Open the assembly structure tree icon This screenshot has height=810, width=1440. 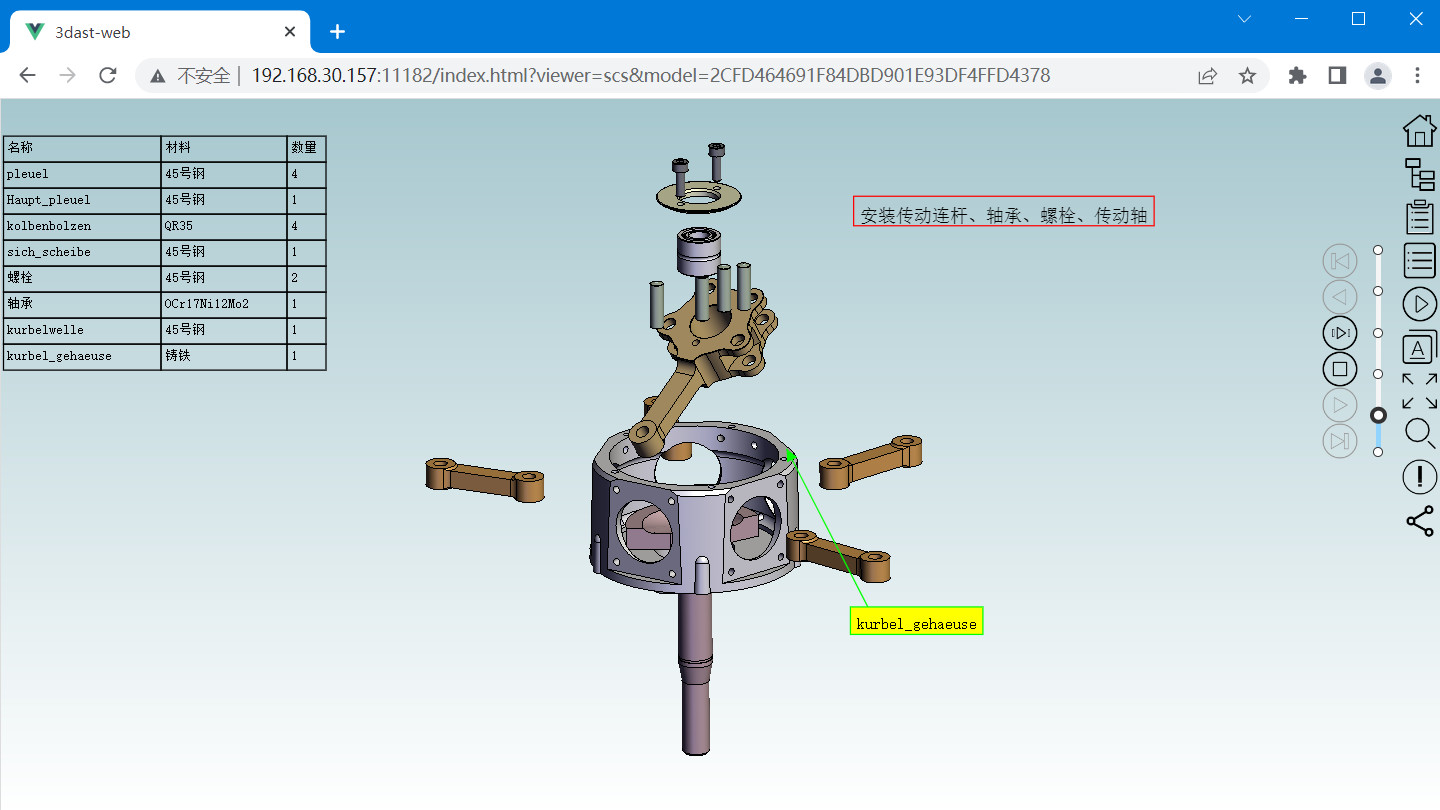tap(1419, 173)
